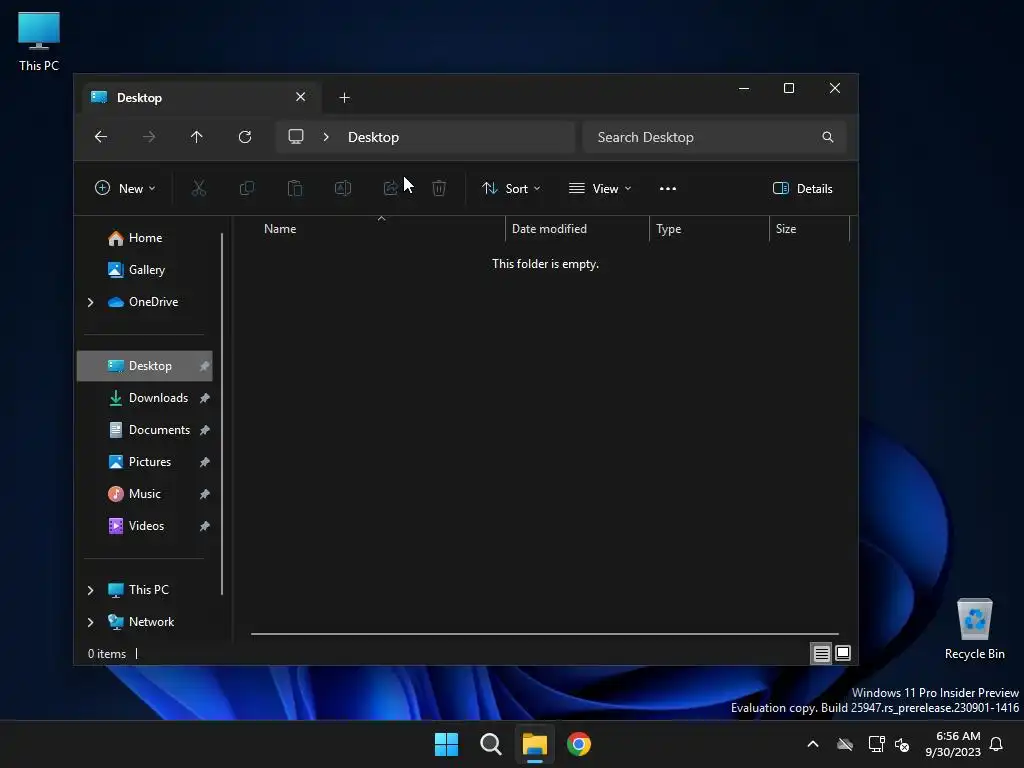
Task: Unpin Music using its pin icon
Action: click(204, 494)
